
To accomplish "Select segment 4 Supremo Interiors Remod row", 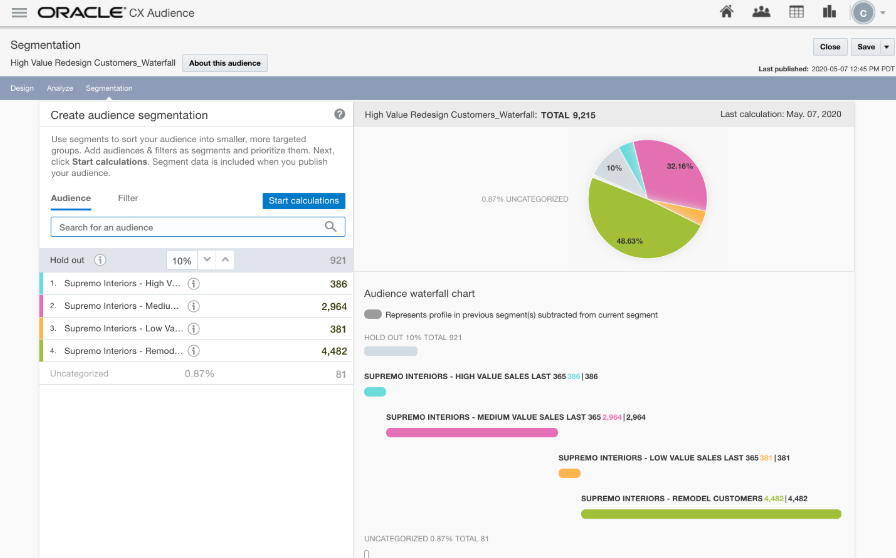I will pyautogui.click(x=195, y=351).
